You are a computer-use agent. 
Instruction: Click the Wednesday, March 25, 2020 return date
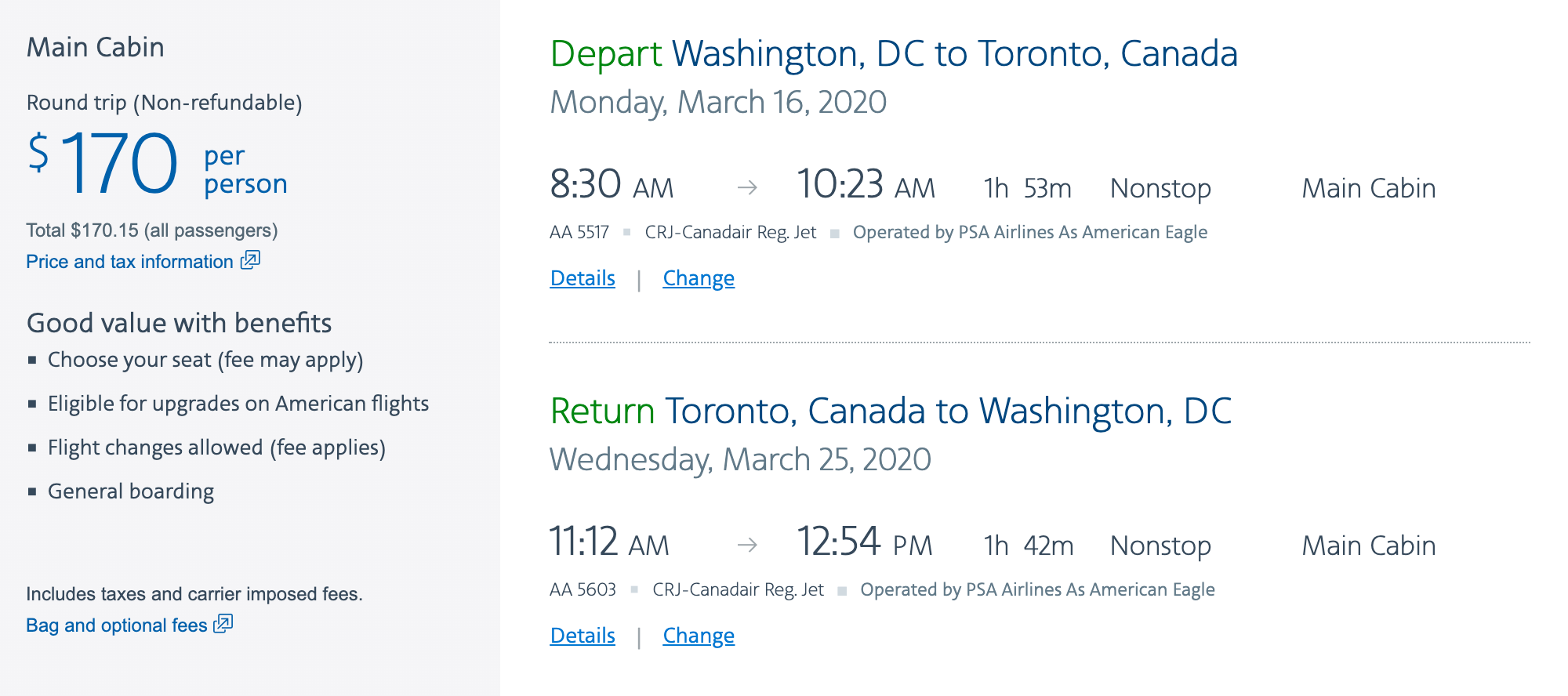click(740, 460)
